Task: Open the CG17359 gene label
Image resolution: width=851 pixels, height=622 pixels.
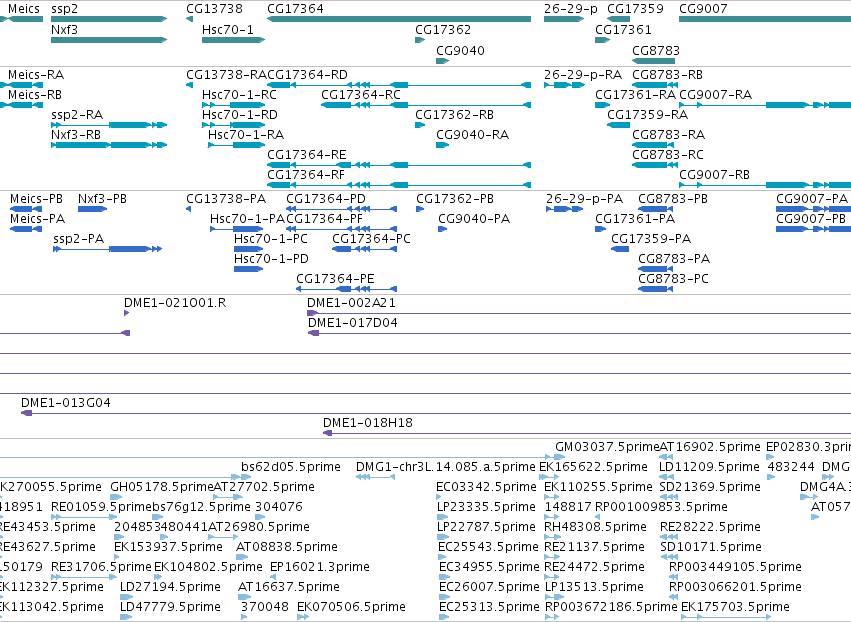Action: [635, 9]
